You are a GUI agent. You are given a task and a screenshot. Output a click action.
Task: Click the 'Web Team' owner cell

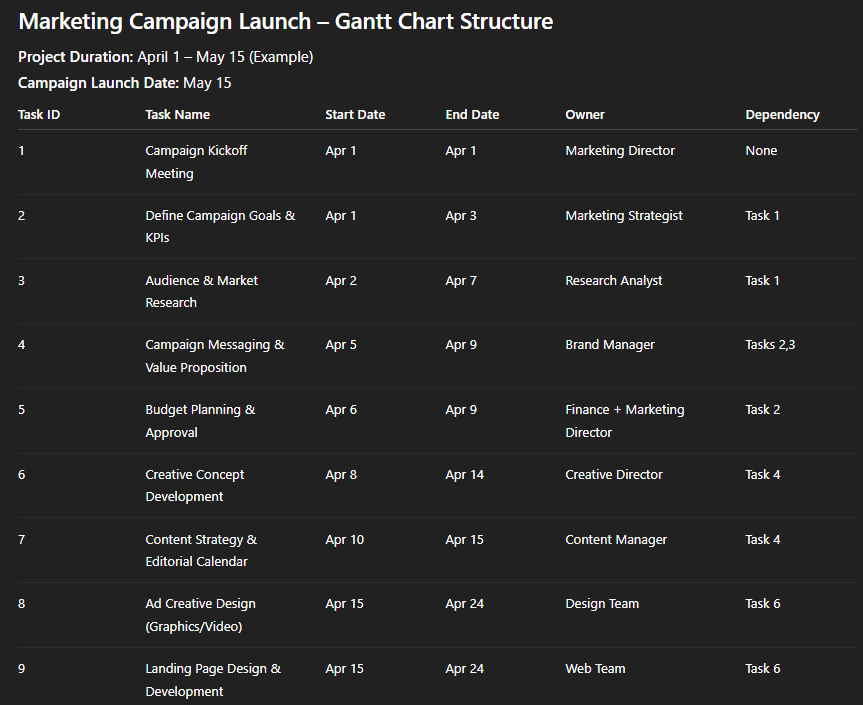(595, 669)
